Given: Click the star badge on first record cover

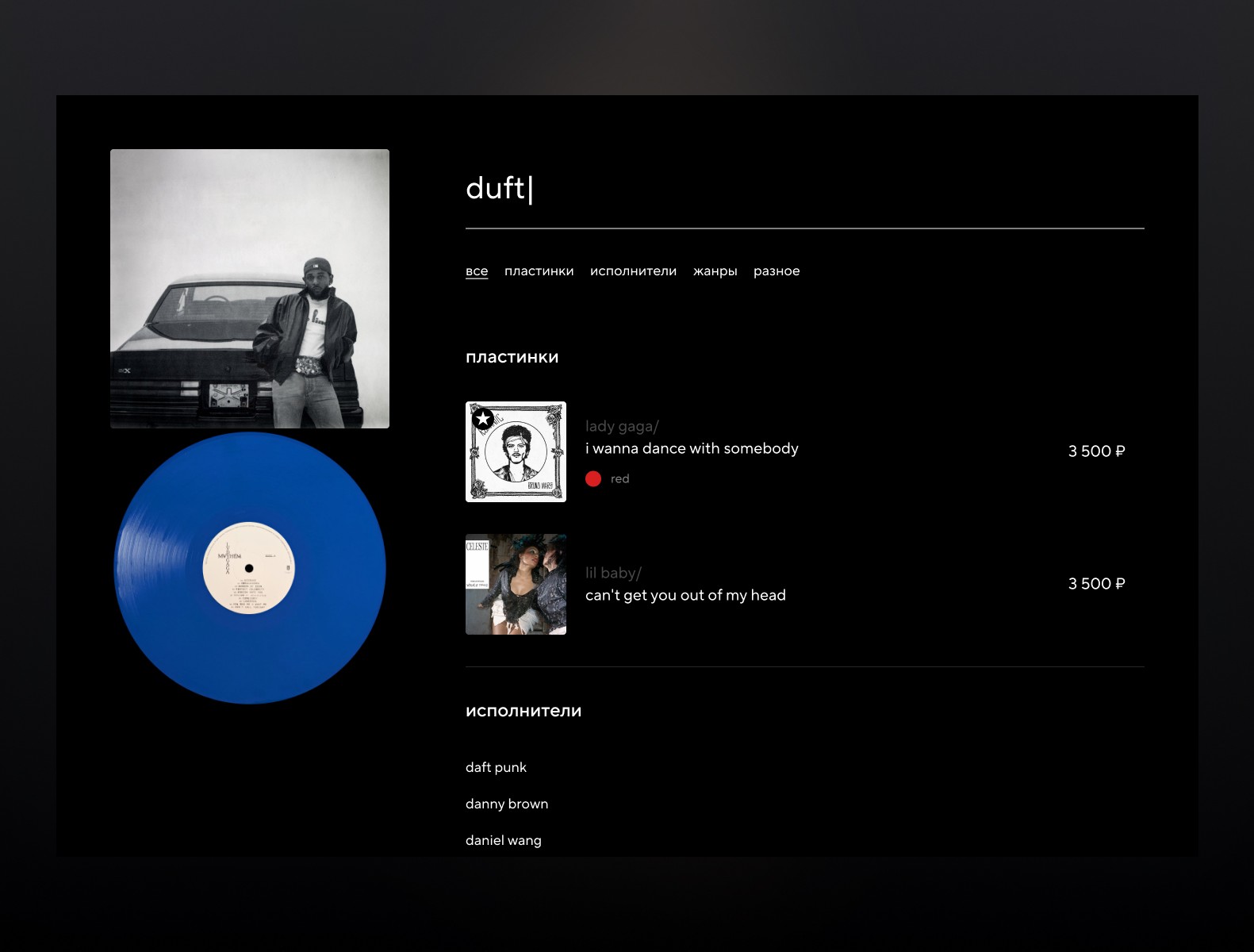Looking at the screenshot, I should [x=483, y=418].
